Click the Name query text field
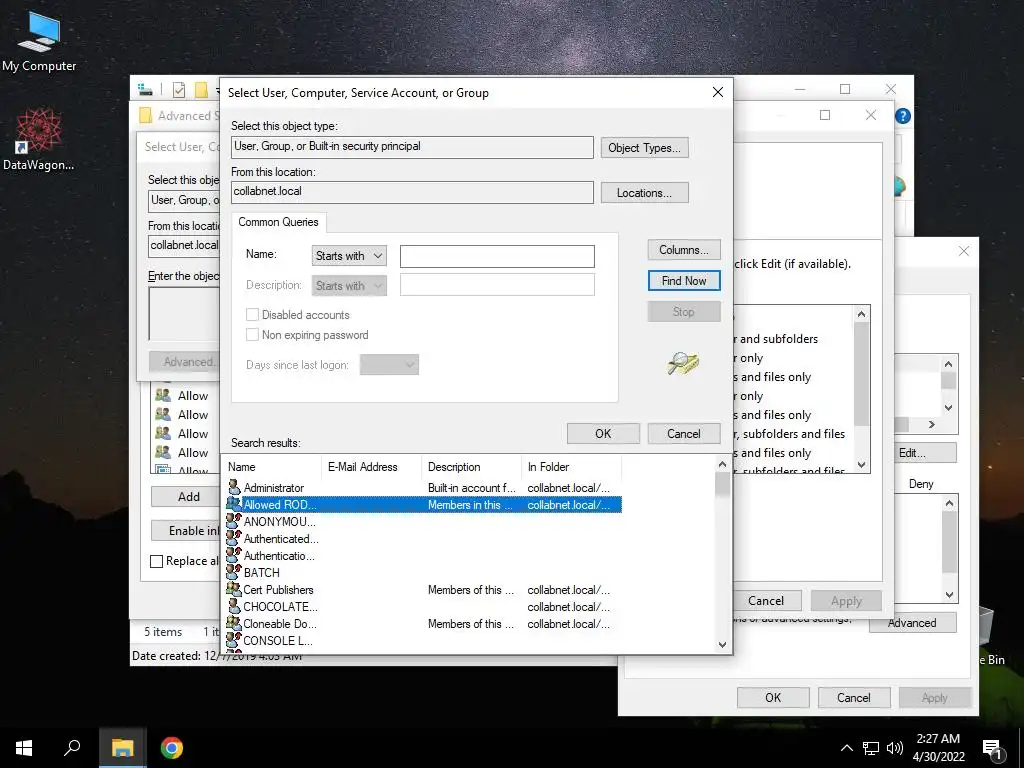 tap(497, 256)
